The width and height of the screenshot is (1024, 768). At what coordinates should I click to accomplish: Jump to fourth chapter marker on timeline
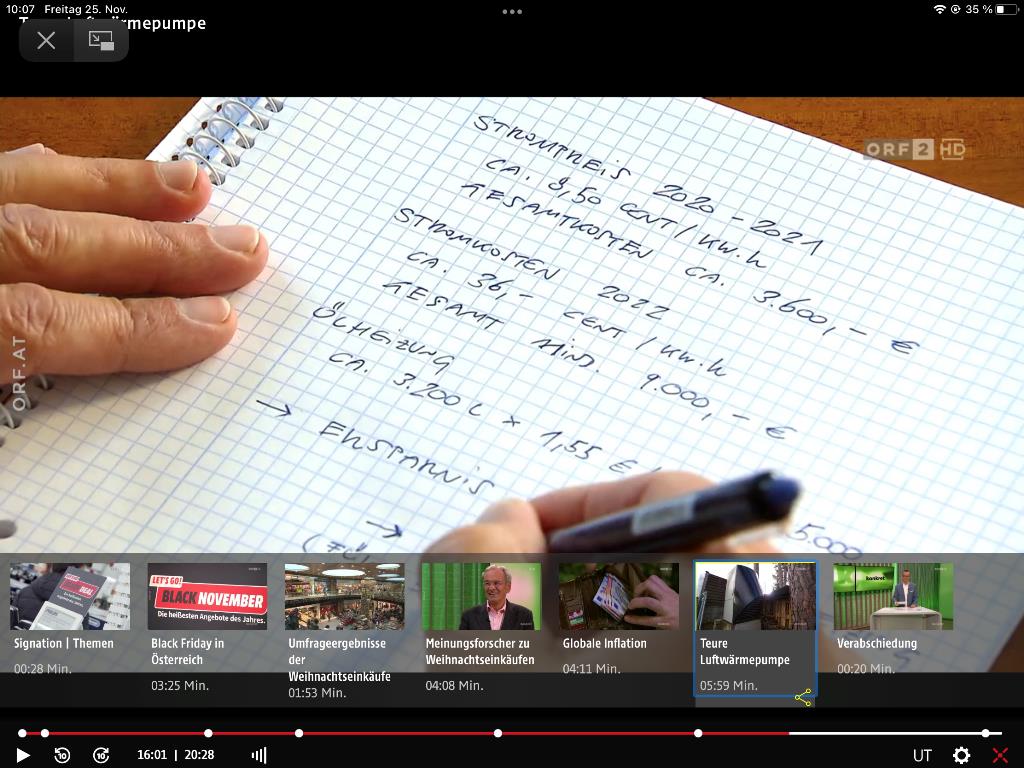coord(299,733)
